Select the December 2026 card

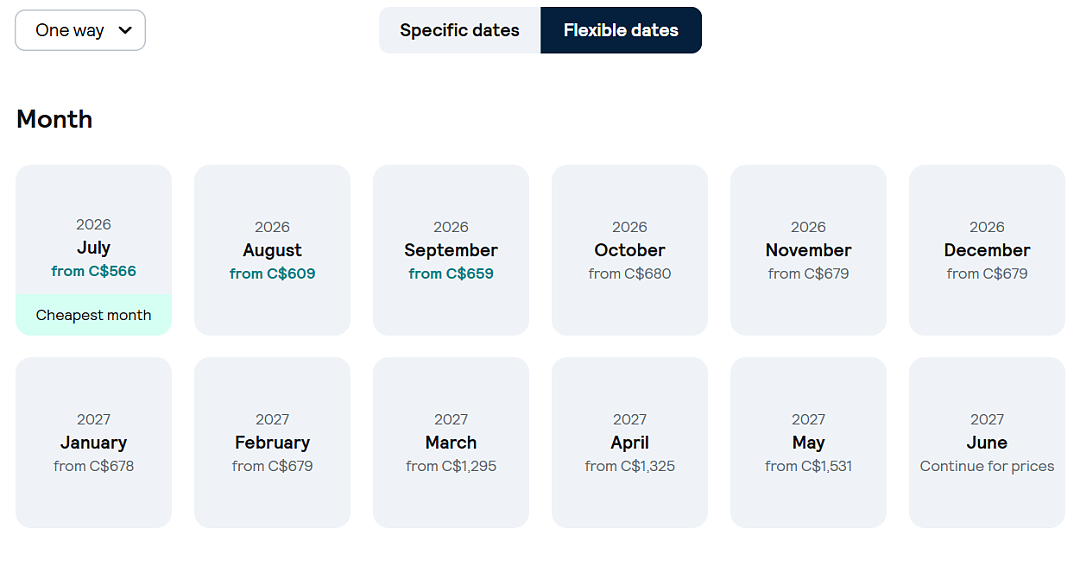point(987,250)
